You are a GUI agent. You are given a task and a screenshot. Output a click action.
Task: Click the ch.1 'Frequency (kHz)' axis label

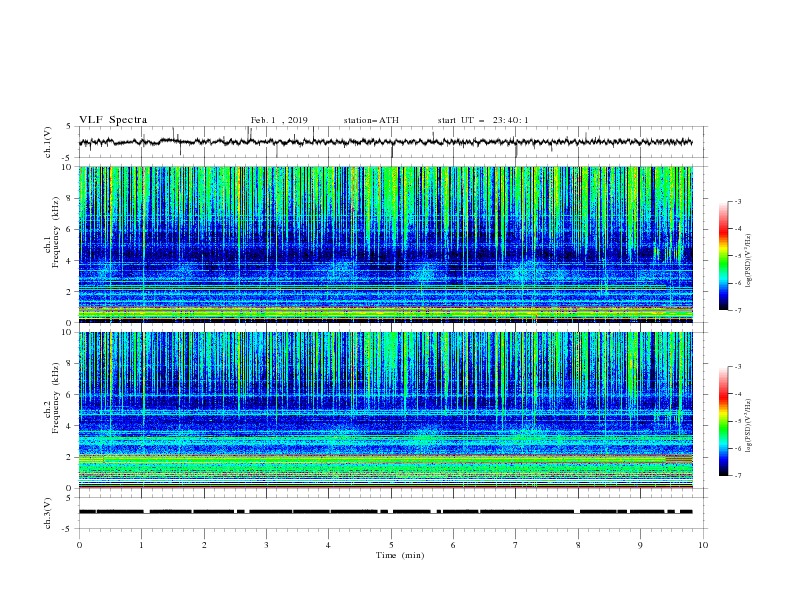click(x=55, y=232)
